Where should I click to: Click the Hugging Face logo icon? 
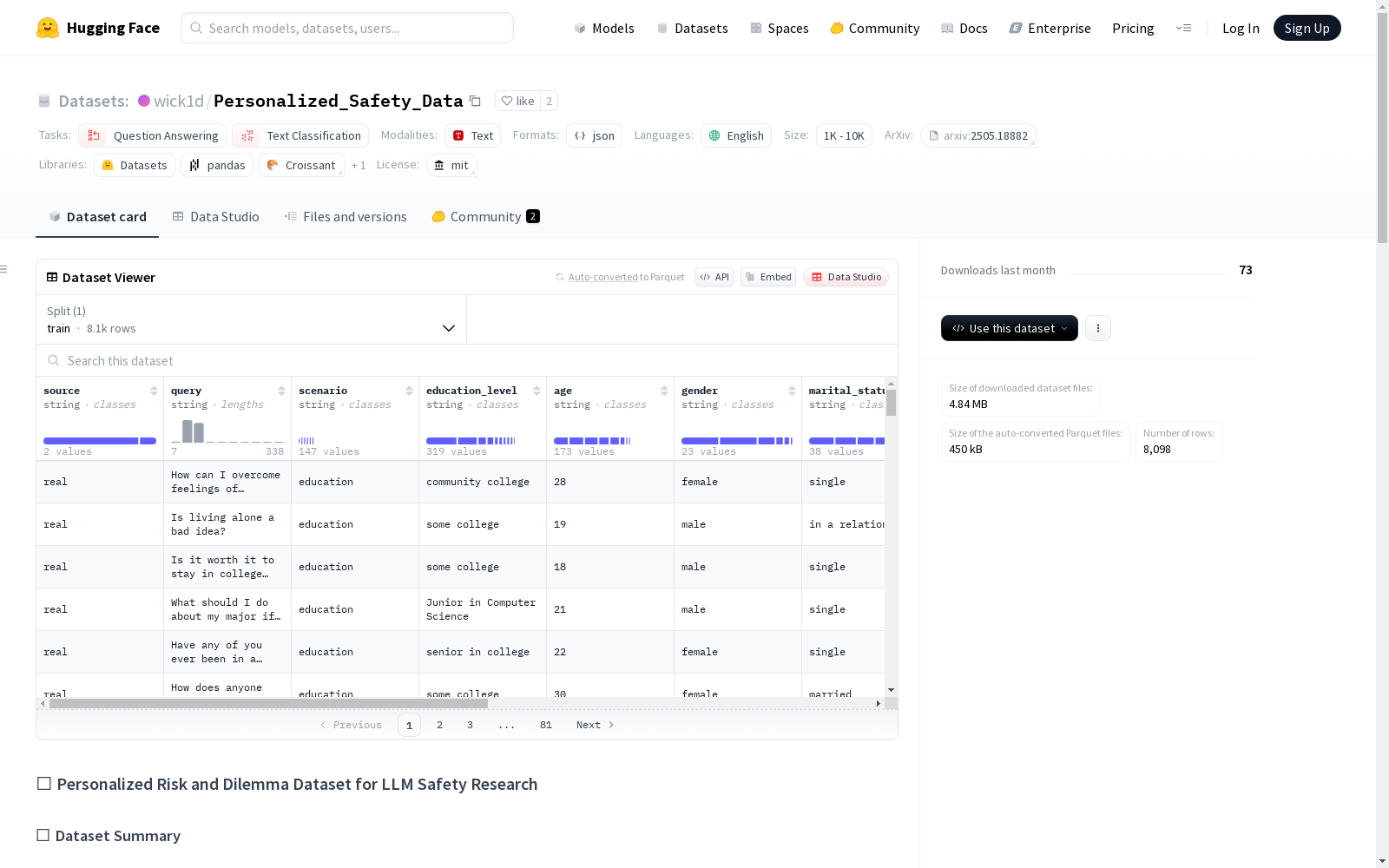click(48, 28)
